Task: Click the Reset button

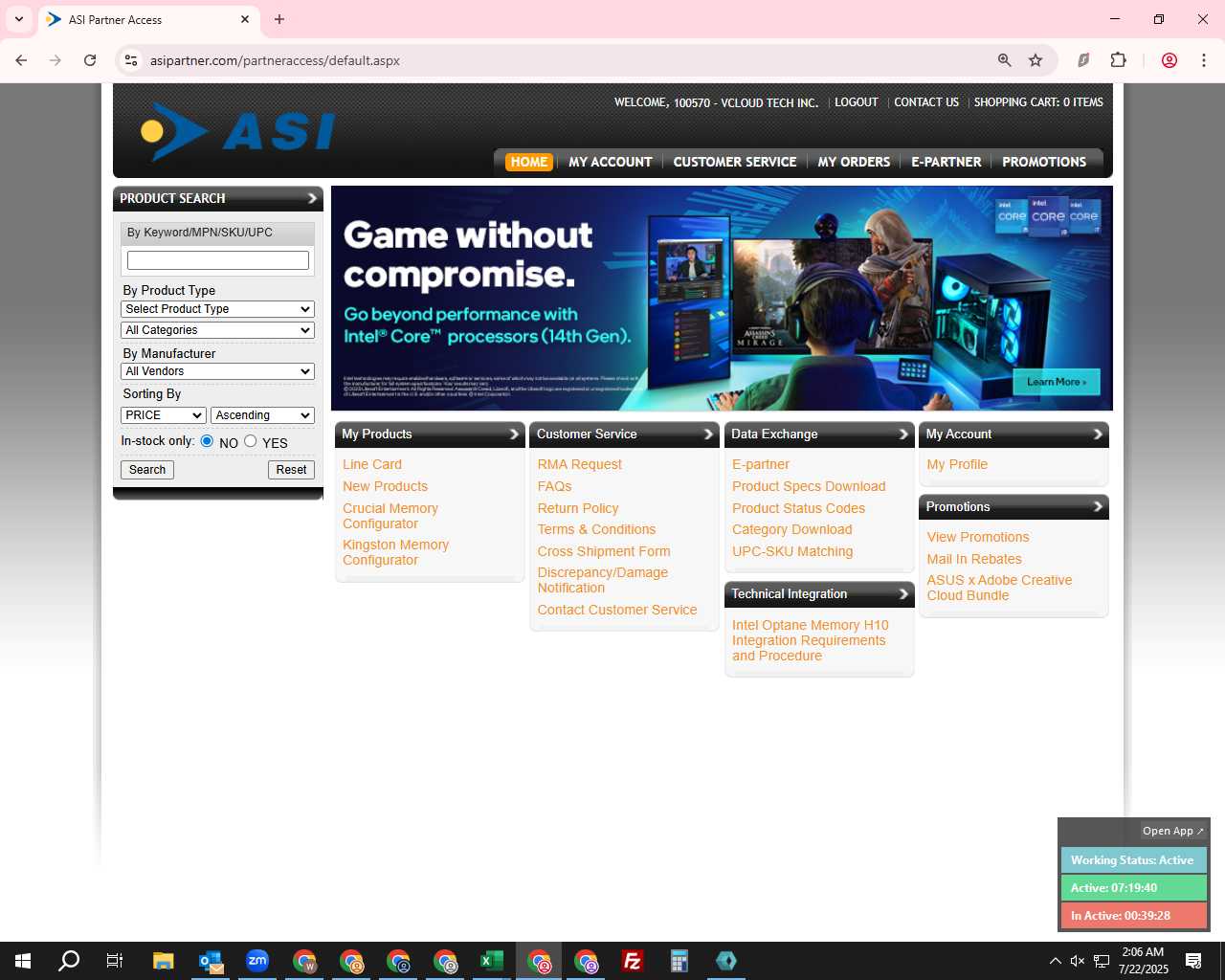Action: [x=291, y=470]
